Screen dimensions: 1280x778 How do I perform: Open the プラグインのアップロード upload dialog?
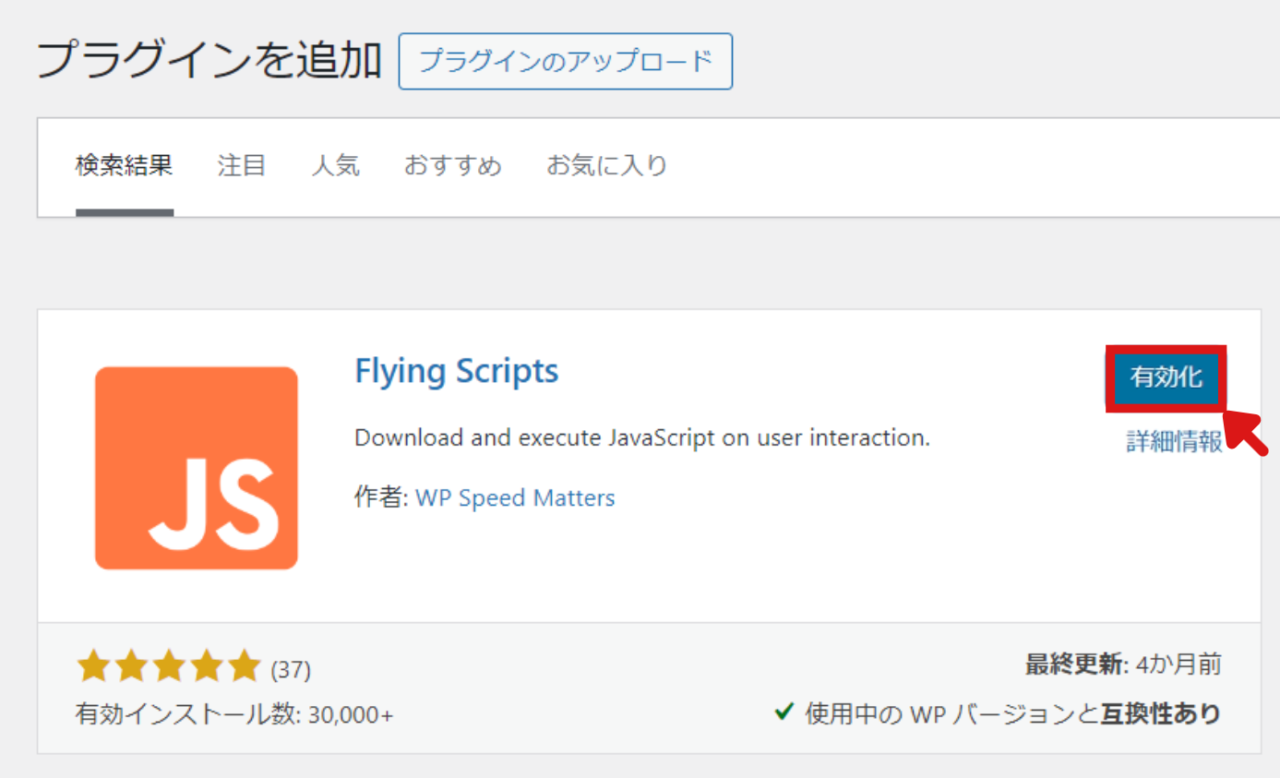[x=565, y=61]
